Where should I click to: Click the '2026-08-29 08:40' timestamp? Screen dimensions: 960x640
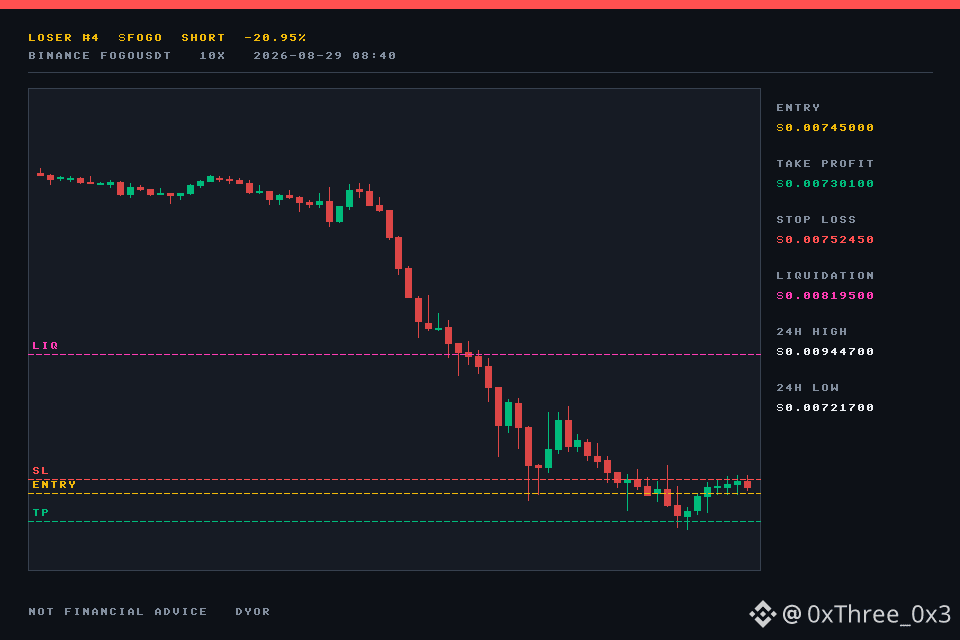click(x=324, y=56)
